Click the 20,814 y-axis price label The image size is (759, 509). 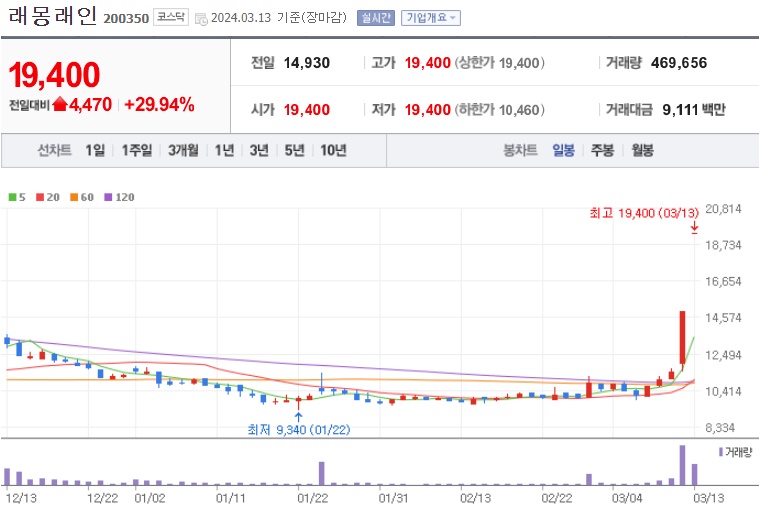[x=723, y=209]
